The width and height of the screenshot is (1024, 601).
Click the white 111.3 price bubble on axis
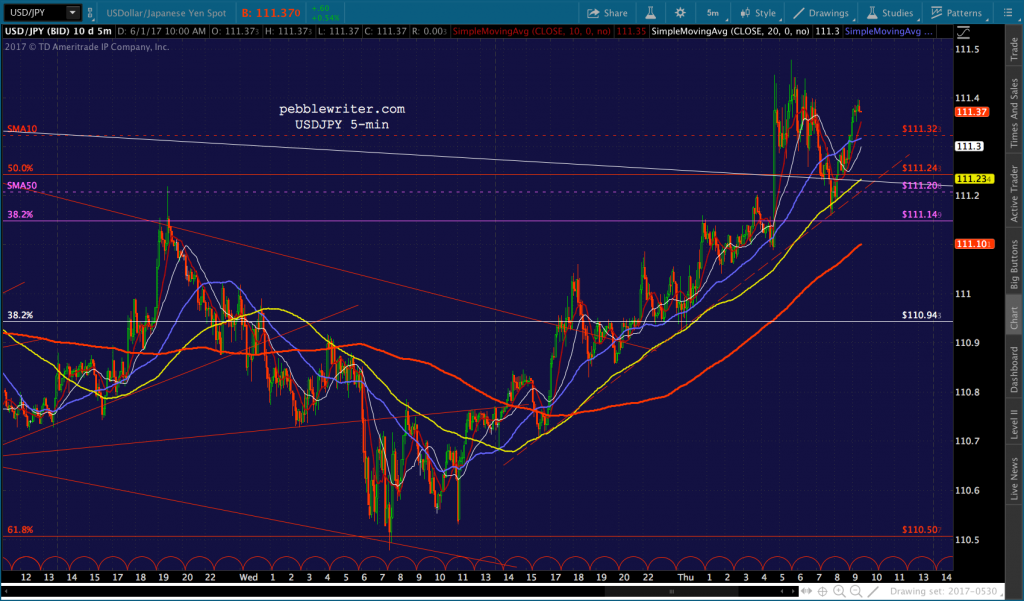pos(968,146)
